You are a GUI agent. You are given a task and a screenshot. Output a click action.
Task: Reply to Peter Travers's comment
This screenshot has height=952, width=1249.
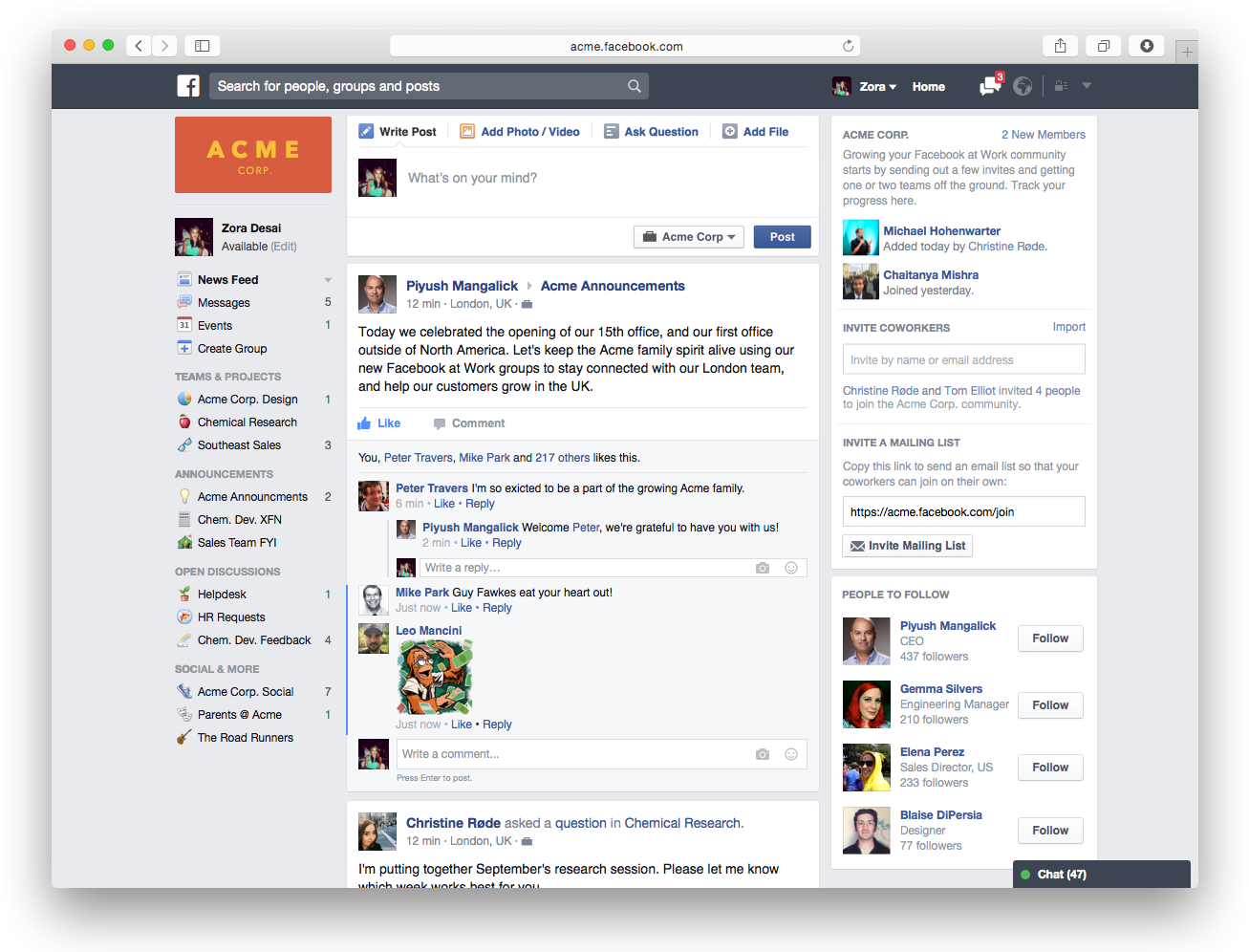coord(480,504)
